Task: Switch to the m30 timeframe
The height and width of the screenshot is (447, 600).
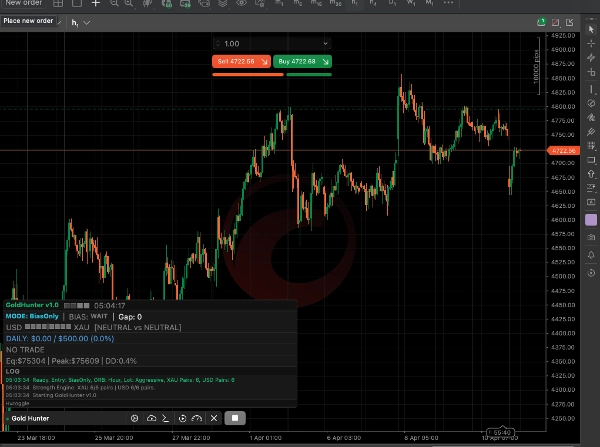Action: 336,3
